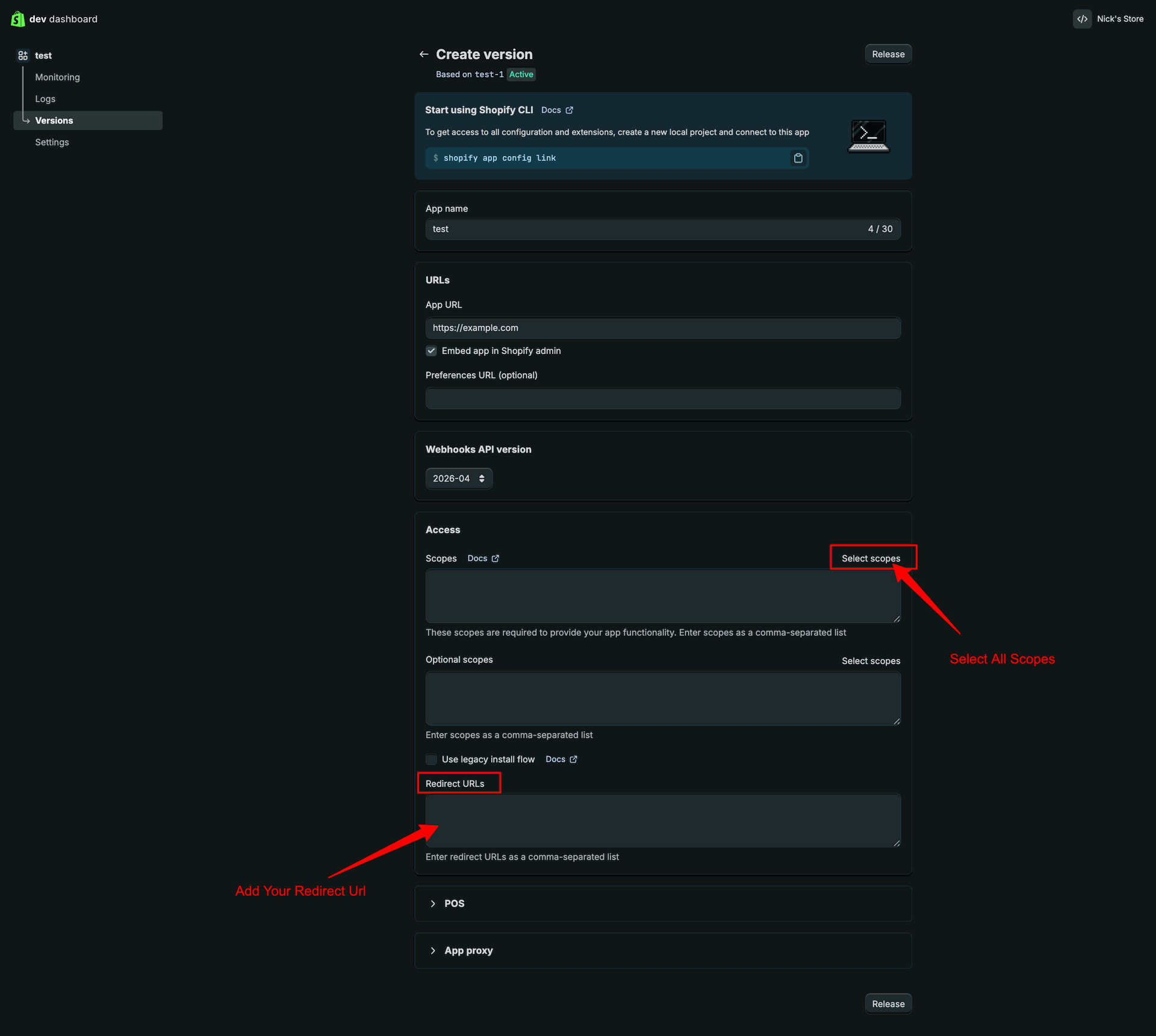
Task: Click 'Enter redirect URLs as a comma-separated list' hint
Action: coord(522,857)
